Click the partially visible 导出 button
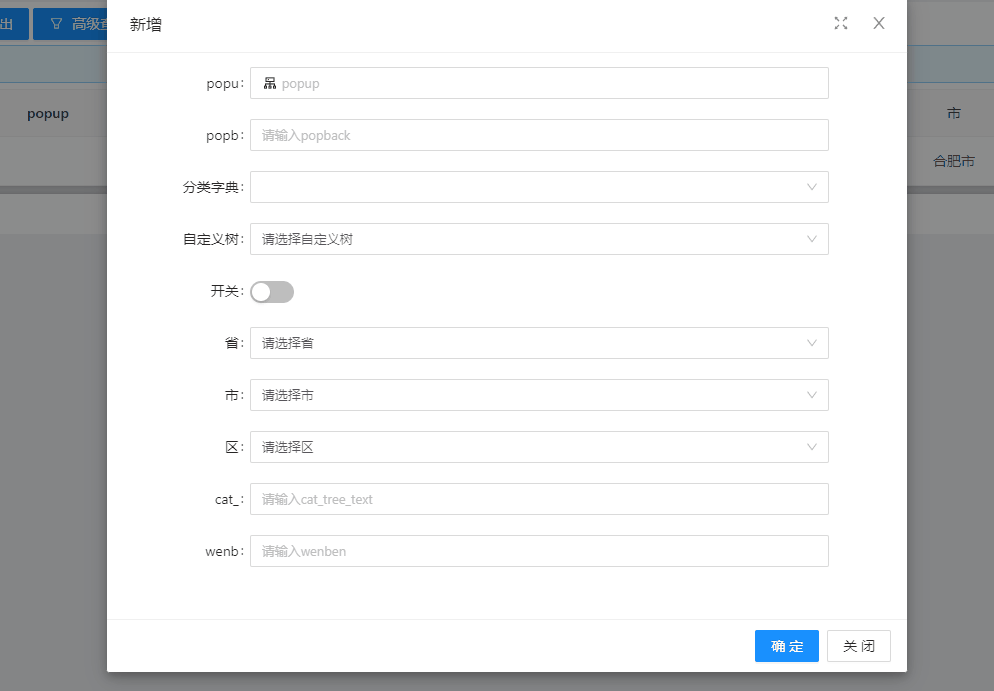The width and height of the screenshot is (994, 691). [x=14, y=24]
